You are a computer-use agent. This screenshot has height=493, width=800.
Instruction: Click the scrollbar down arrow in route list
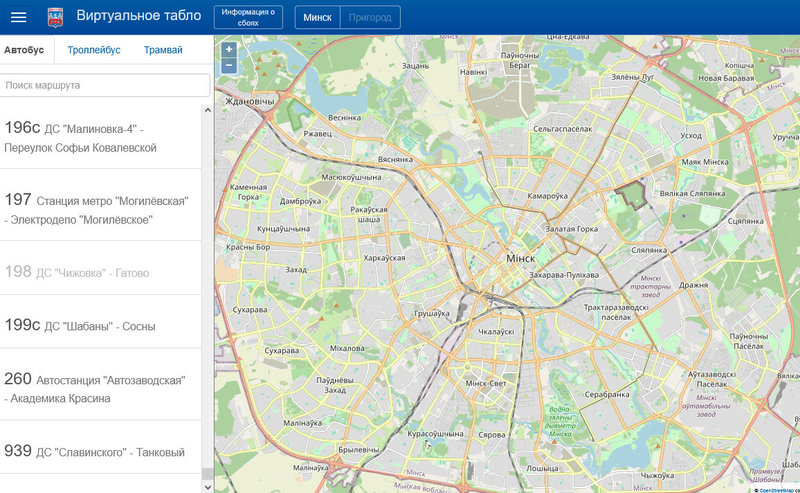coord(207,486)
